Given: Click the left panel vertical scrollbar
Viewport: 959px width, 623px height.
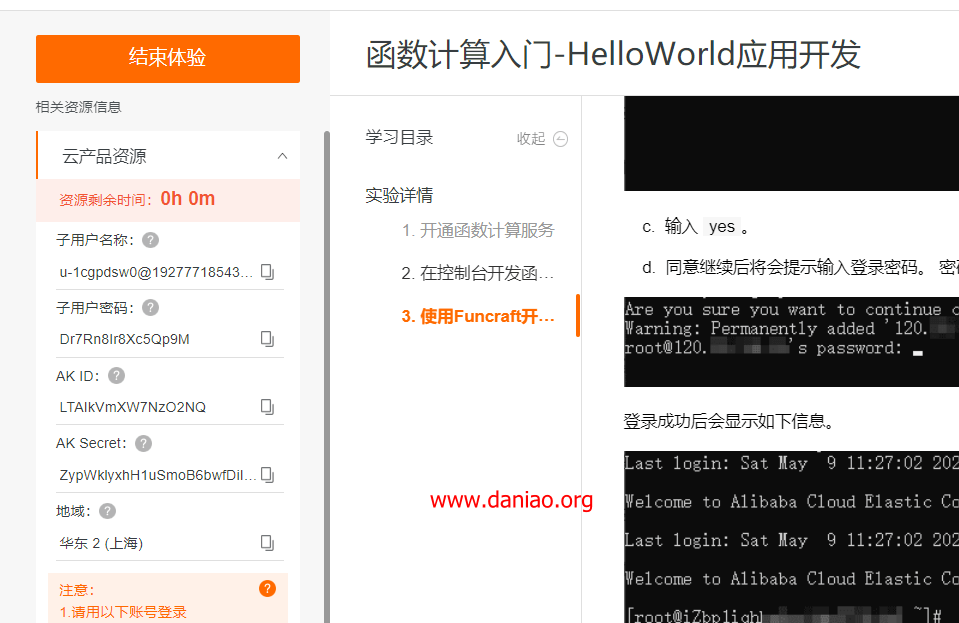Looking at the screenshot, I should pyautogui.click(x=327, y=377).
